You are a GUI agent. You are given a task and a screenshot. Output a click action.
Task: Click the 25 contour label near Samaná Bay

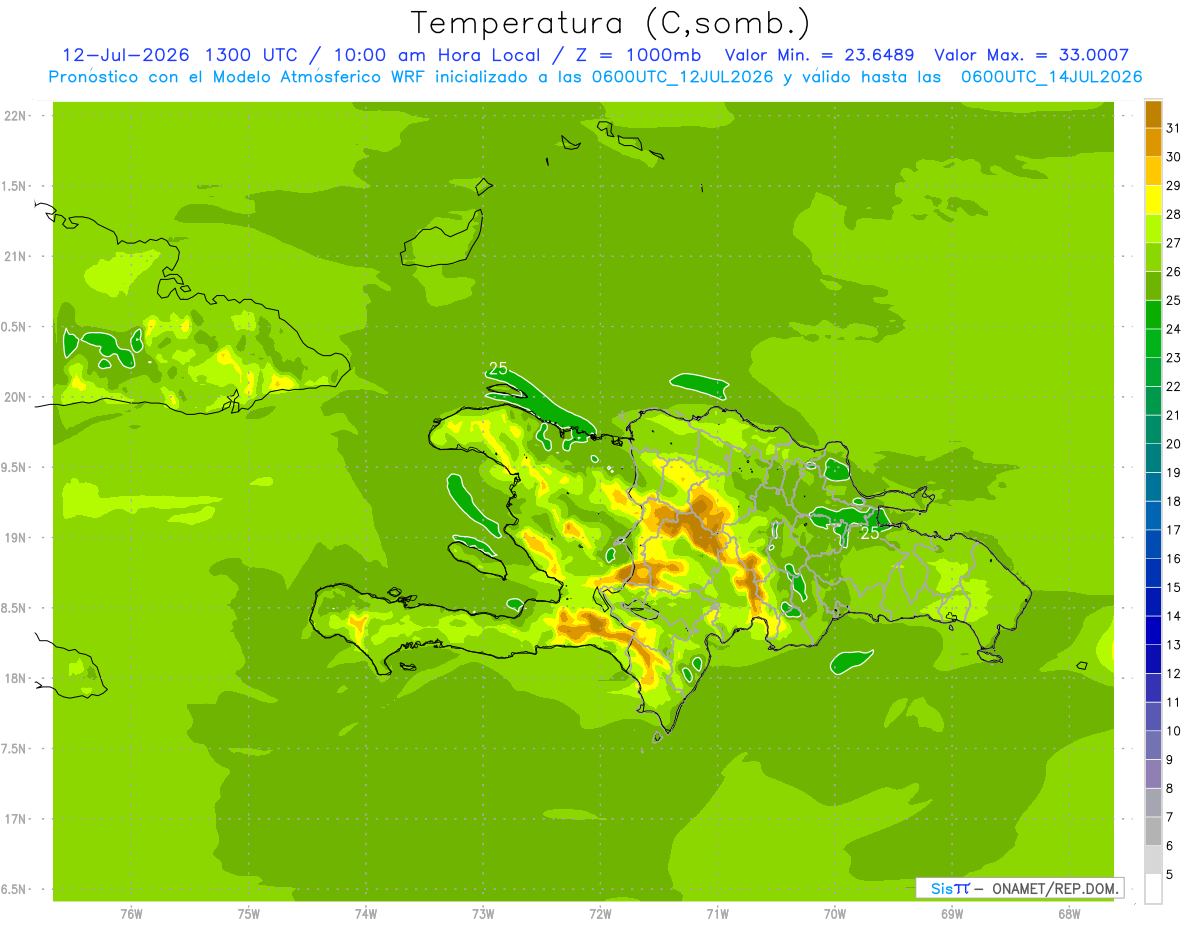click(x=870, y=533)
